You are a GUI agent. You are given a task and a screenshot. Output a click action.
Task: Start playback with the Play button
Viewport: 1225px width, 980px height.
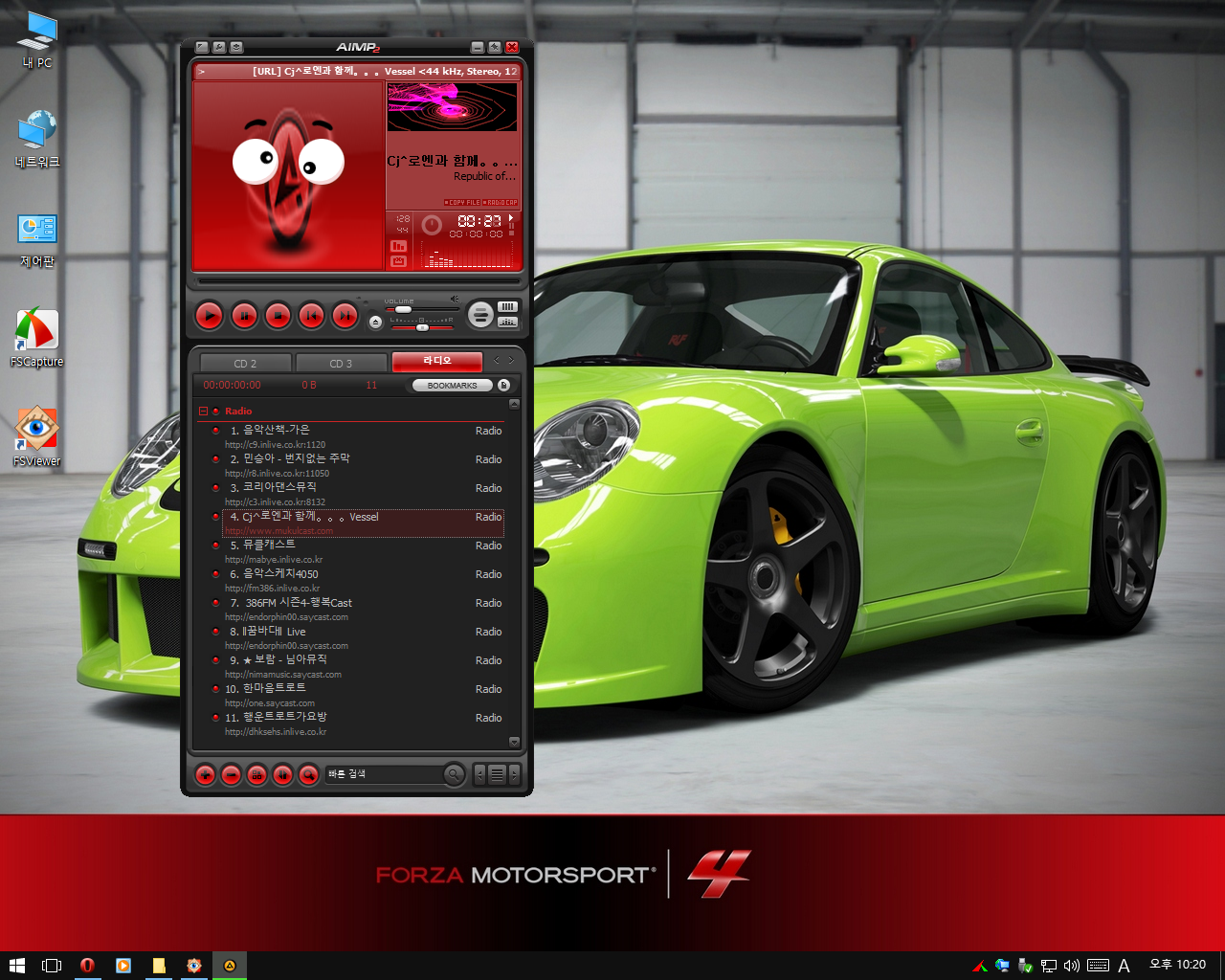(210, 315)
